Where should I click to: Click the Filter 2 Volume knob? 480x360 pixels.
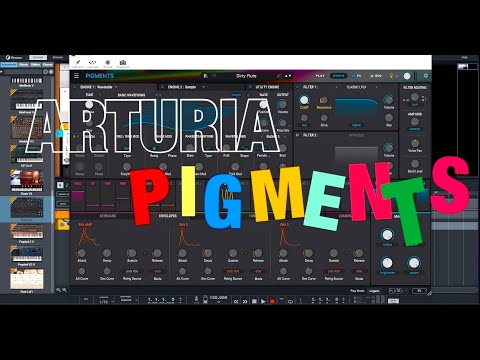tap(388, 147)
